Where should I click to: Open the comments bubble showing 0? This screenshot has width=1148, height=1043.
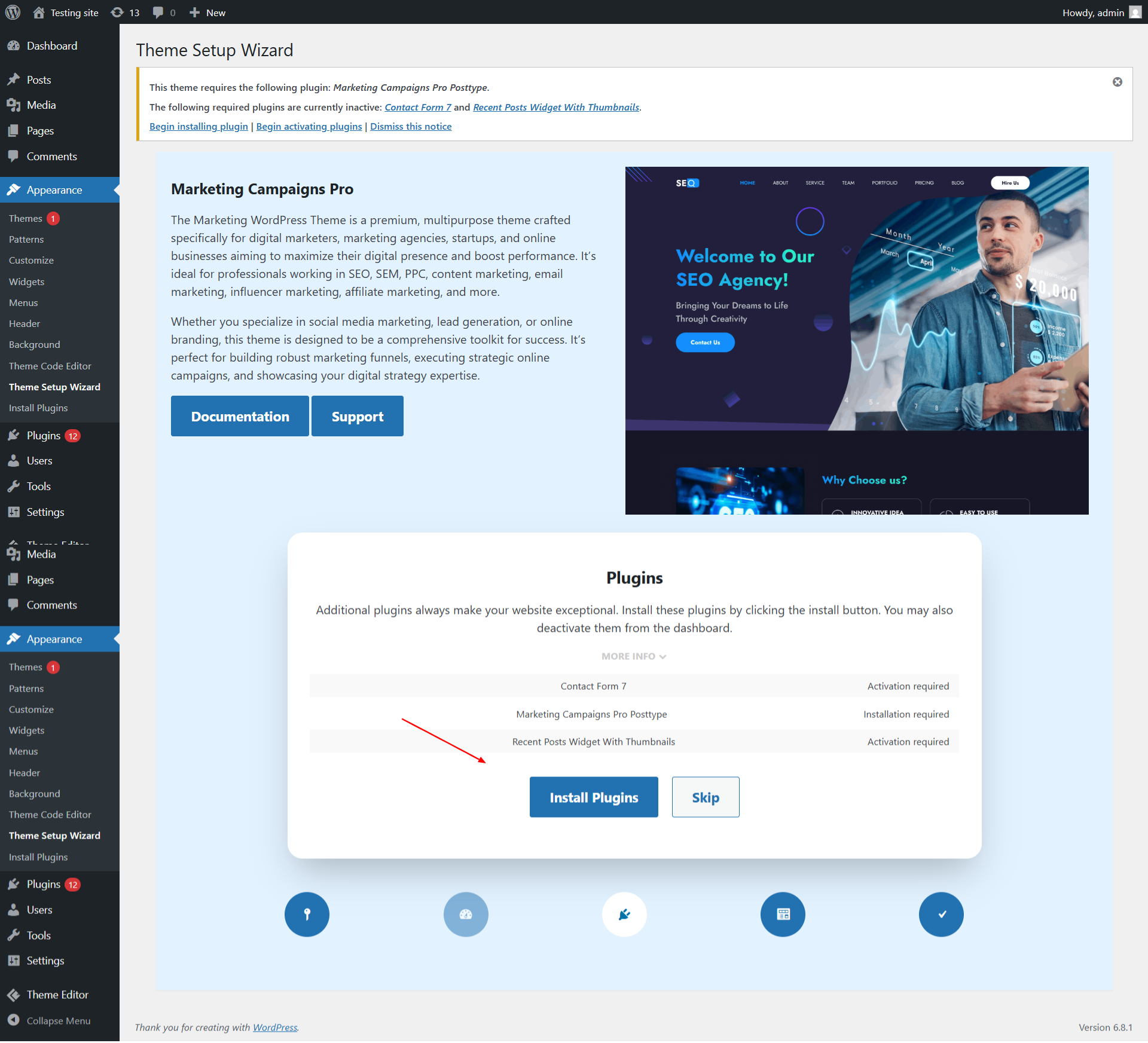[164, 13]
